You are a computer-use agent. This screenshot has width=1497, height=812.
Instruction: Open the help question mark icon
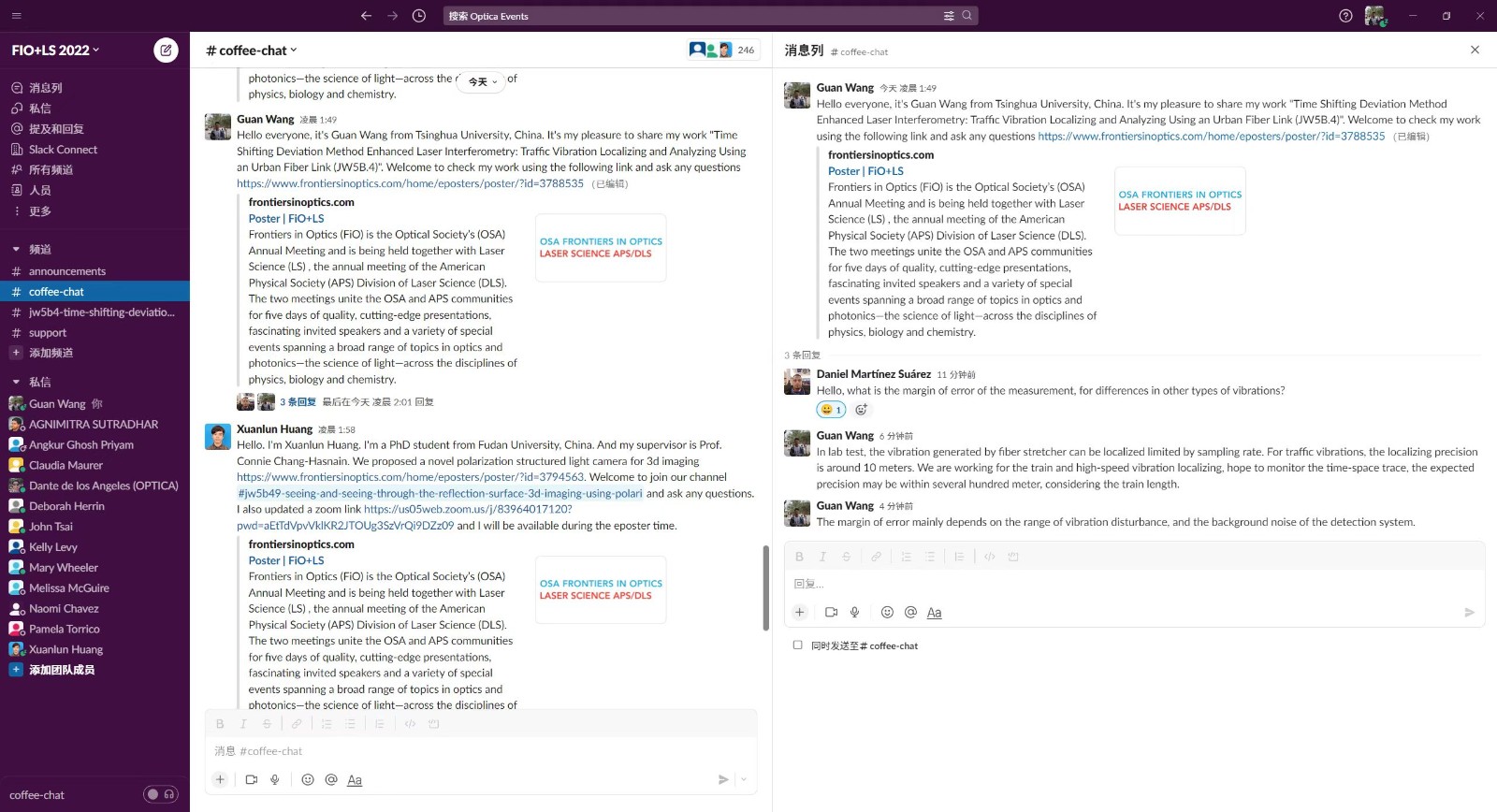[x=1345, y=16]
